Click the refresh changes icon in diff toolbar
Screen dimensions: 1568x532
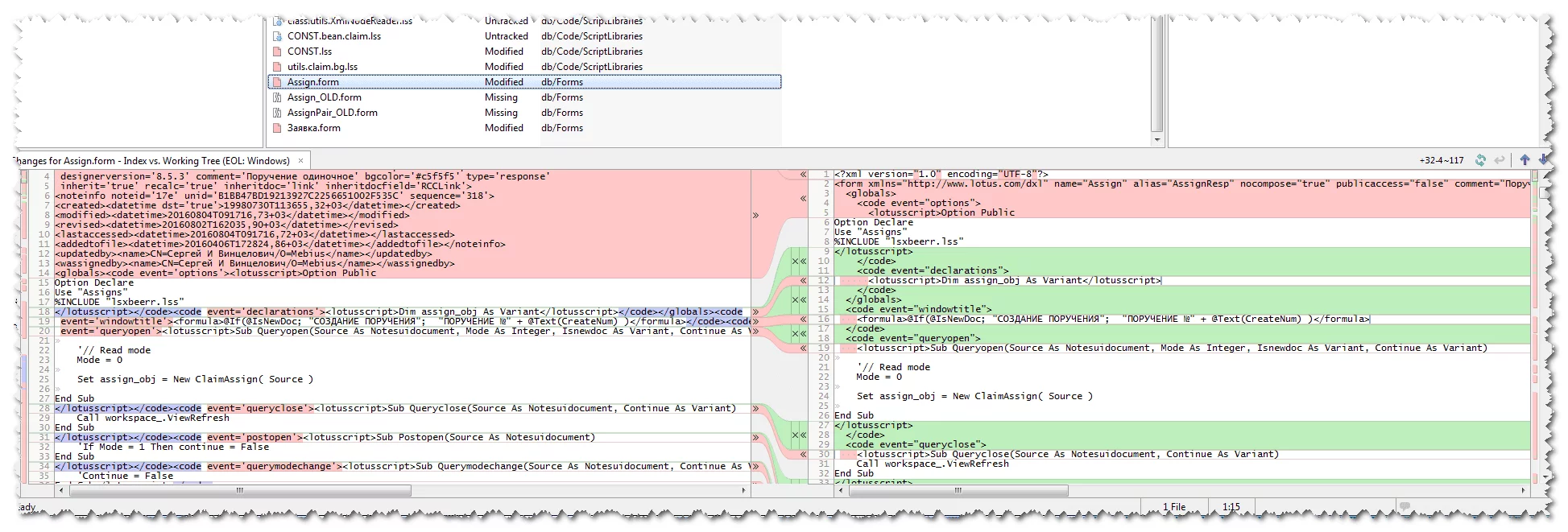tap(1480, 160)
